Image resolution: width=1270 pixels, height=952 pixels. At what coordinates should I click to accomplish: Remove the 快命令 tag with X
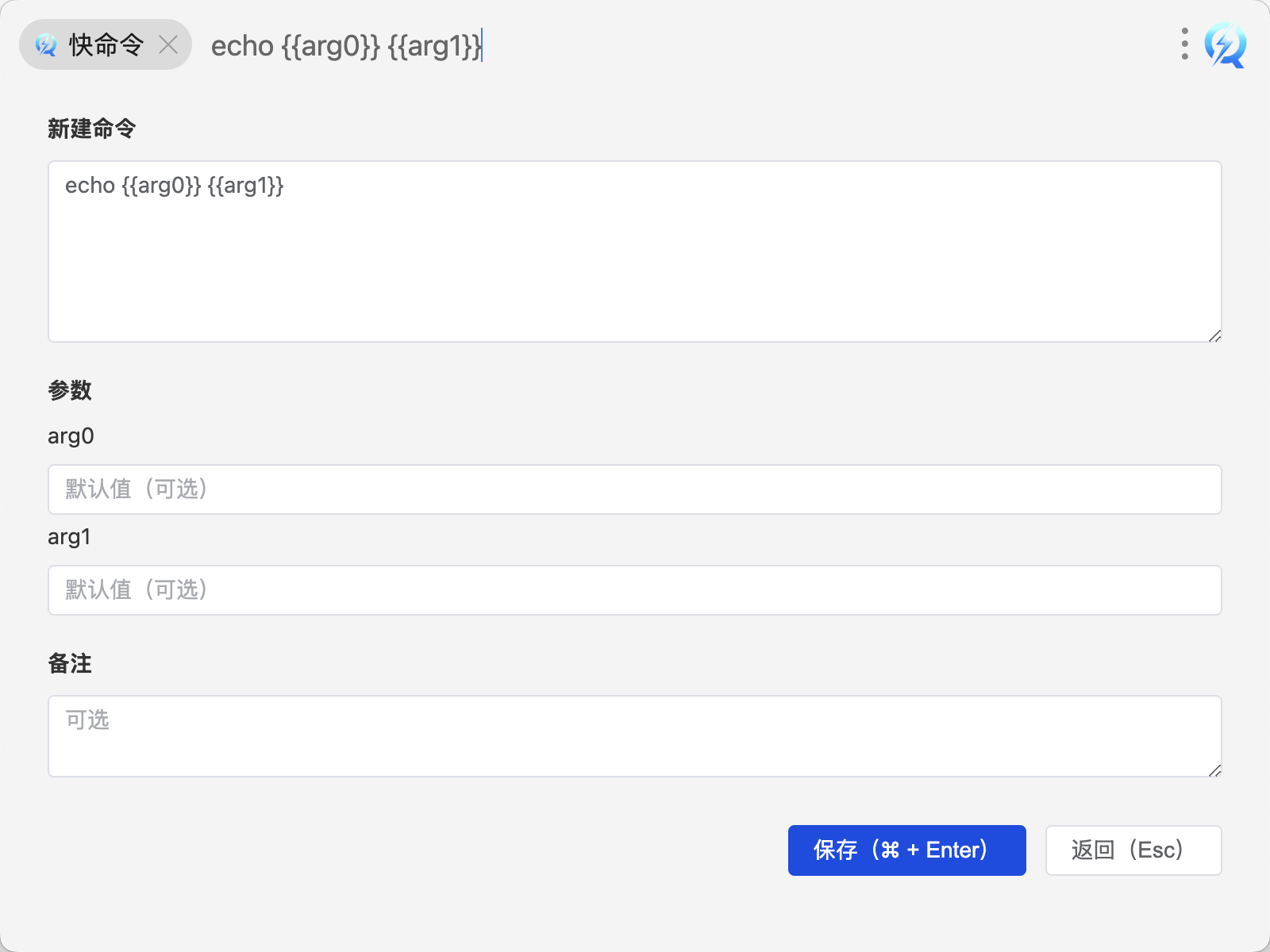click(168, 45)
